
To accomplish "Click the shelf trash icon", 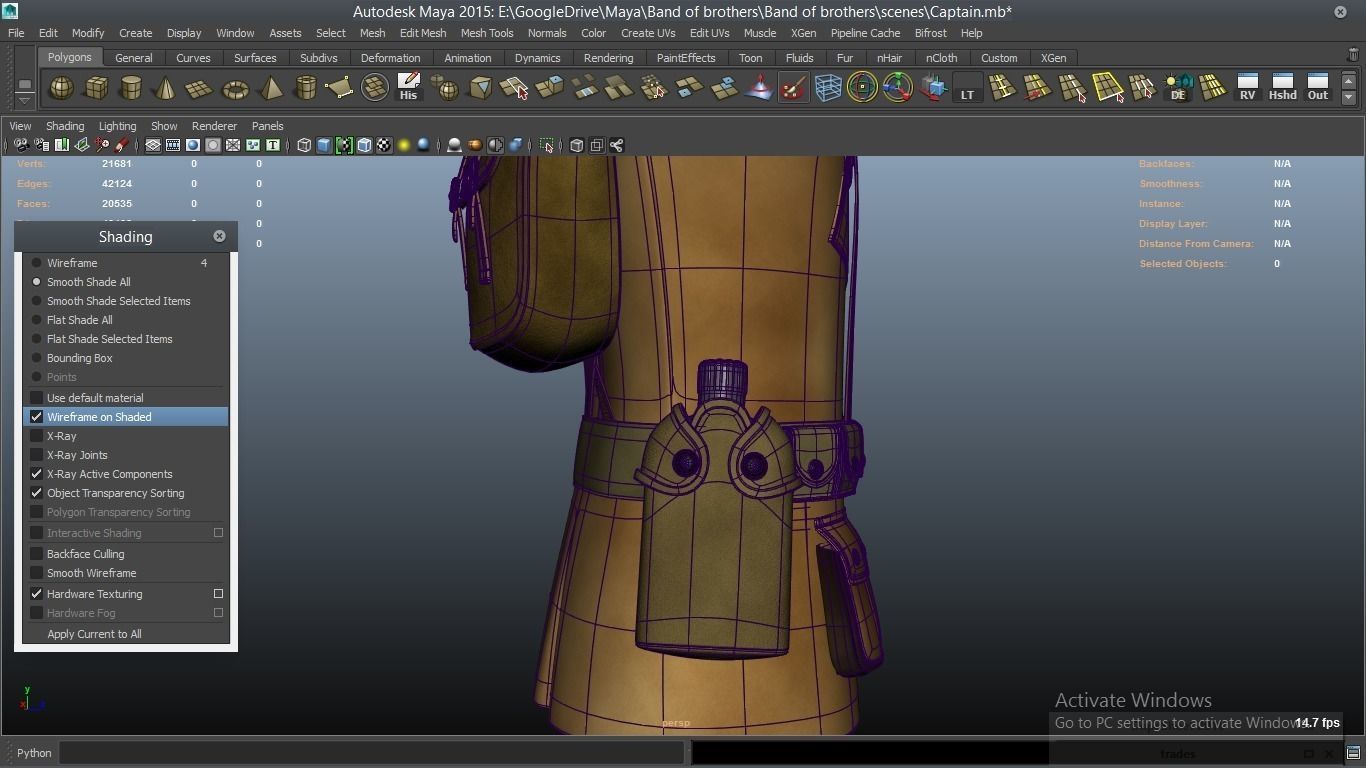I will click(1353, 56).
